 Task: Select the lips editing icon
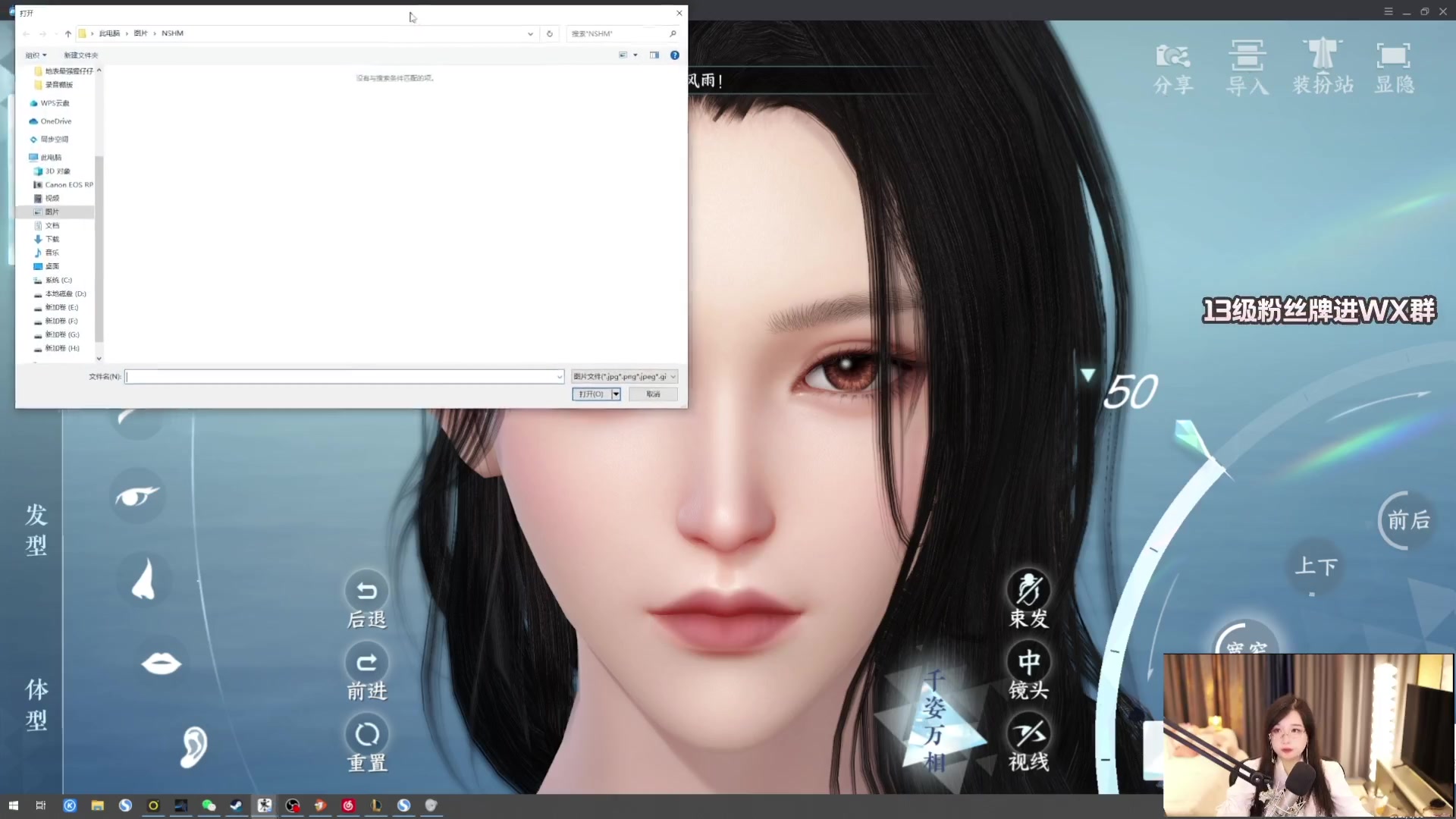tap(161, 664)
